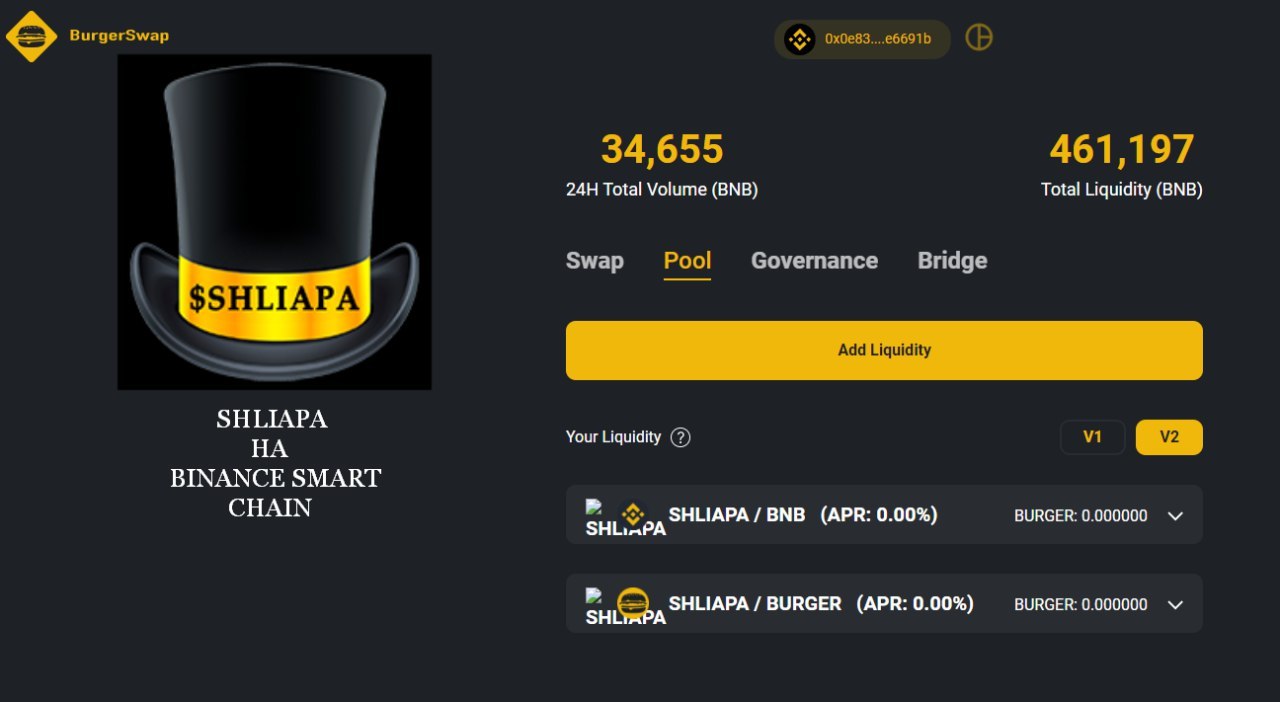Image resolution: width=1280 pixels, height=702 pixels.
Task: Open the BurgerSwap brand name link
Action: (119, 36)
